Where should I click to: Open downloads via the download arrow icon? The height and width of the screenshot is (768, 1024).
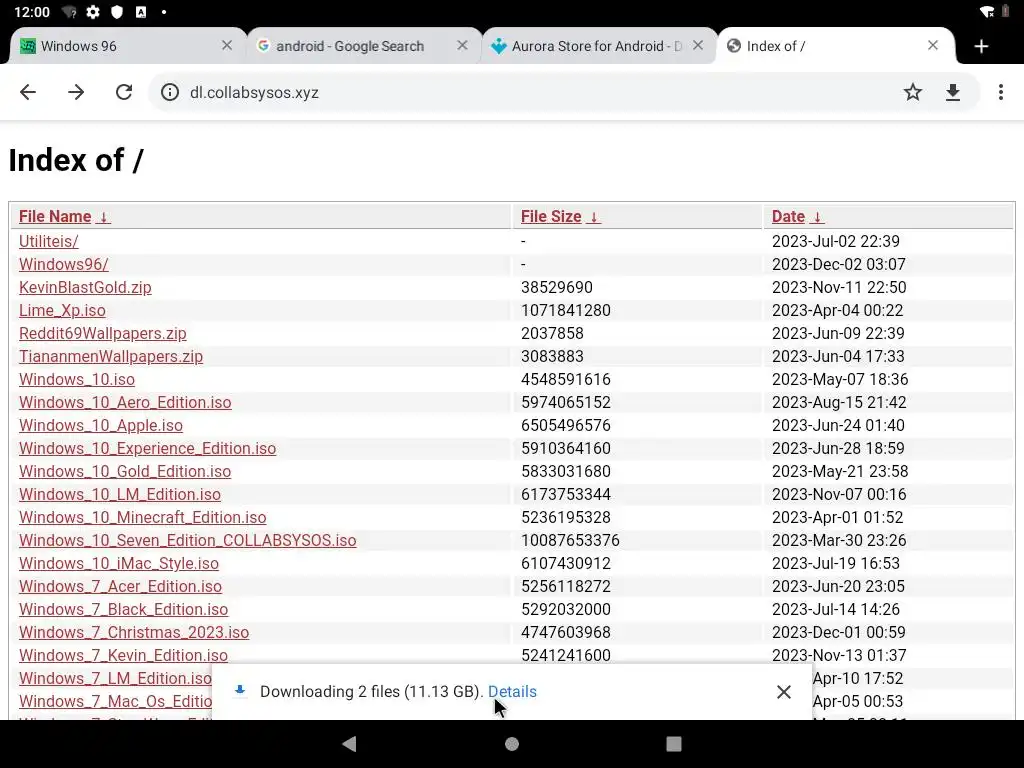(x=953, y=92)
